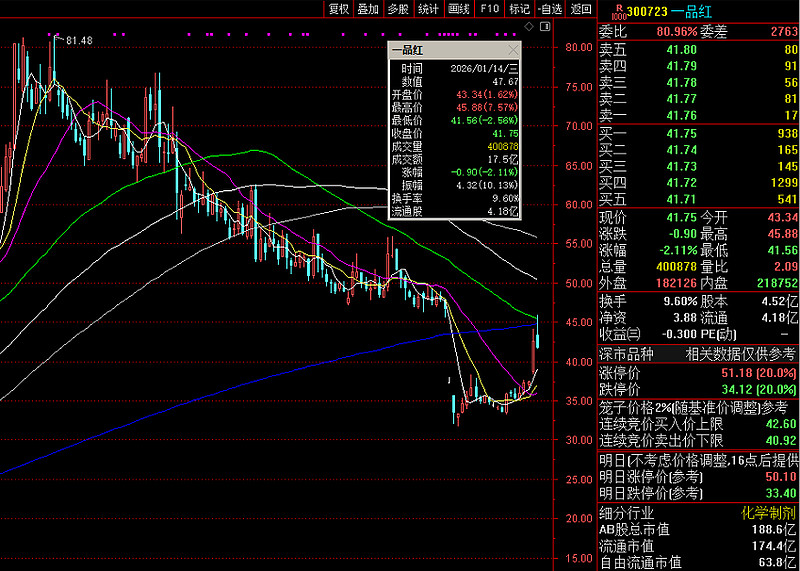
Task: Open the 多股 multi-stock view
Action: point(398,9)
